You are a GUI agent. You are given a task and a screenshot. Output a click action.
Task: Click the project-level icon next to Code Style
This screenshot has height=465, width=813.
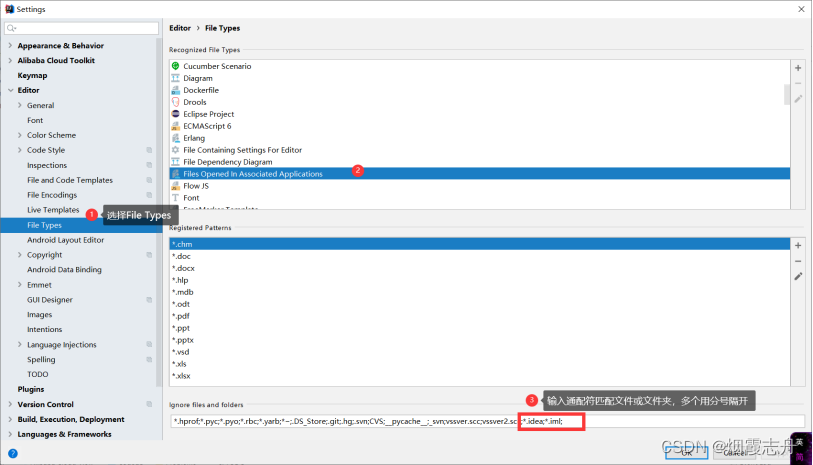coord(149,150)
